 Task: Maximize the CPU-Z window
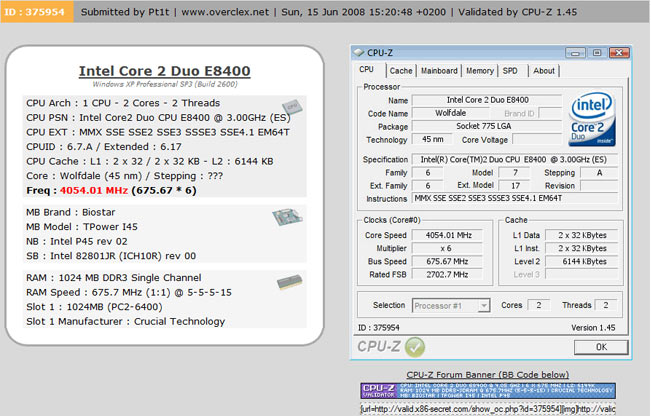597,53
